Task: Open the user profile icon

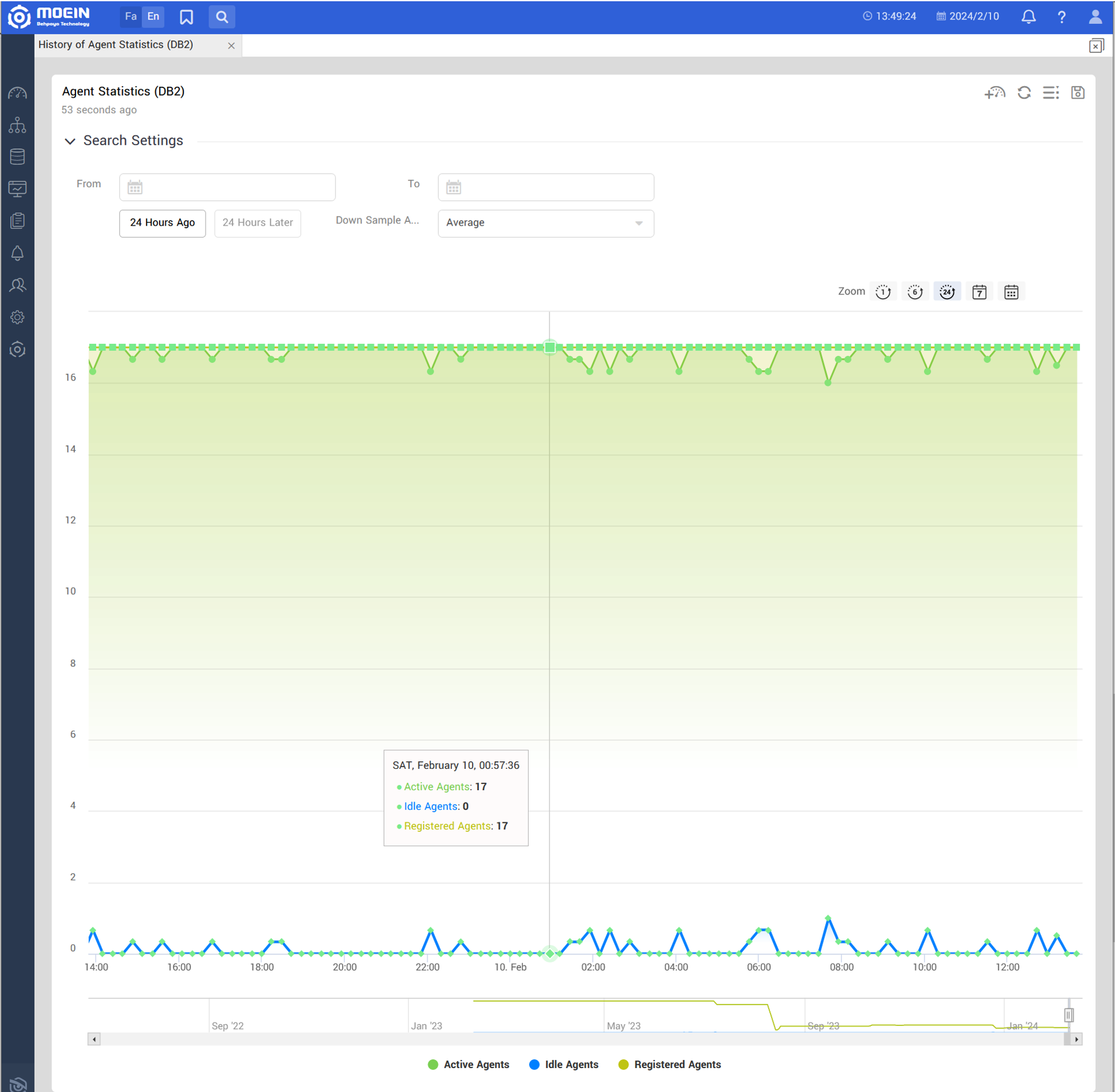Action: coord(1095,17)
